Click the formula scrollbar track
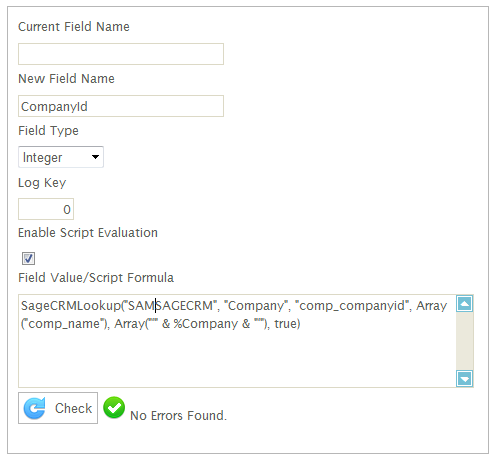 click(465, 341)
